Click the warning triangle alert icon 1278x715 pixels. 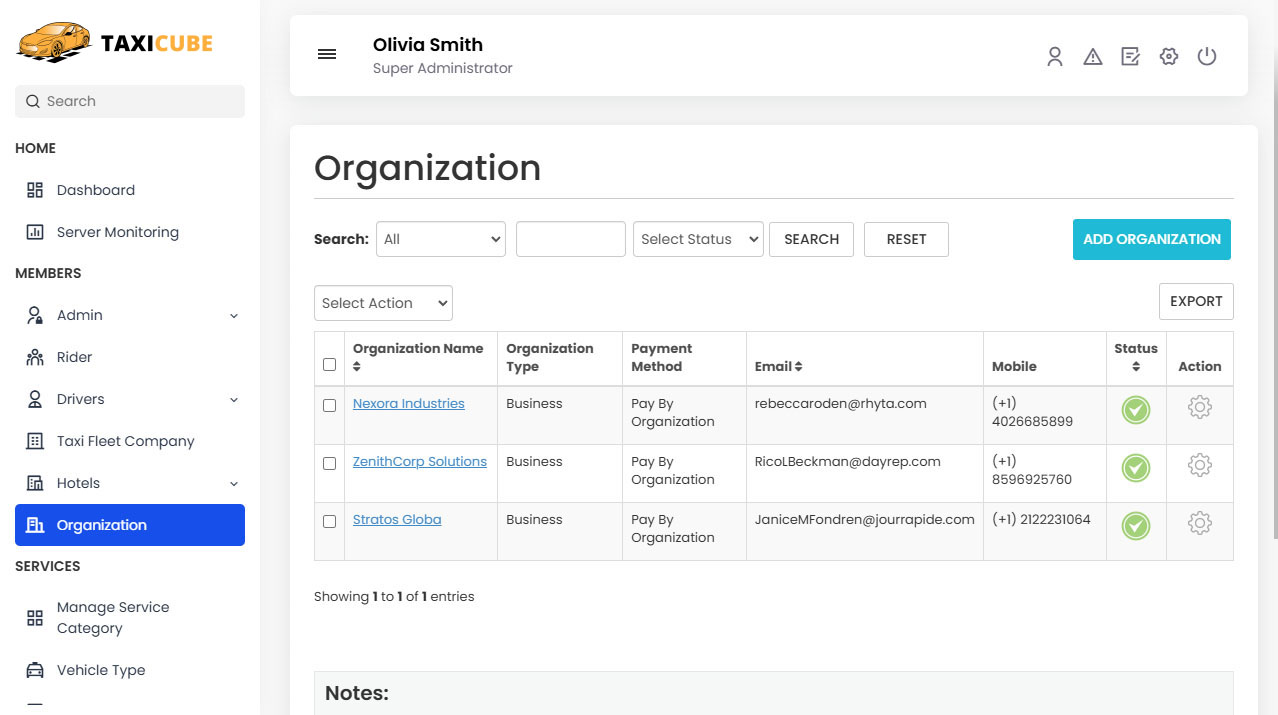tap(1092, 57)
